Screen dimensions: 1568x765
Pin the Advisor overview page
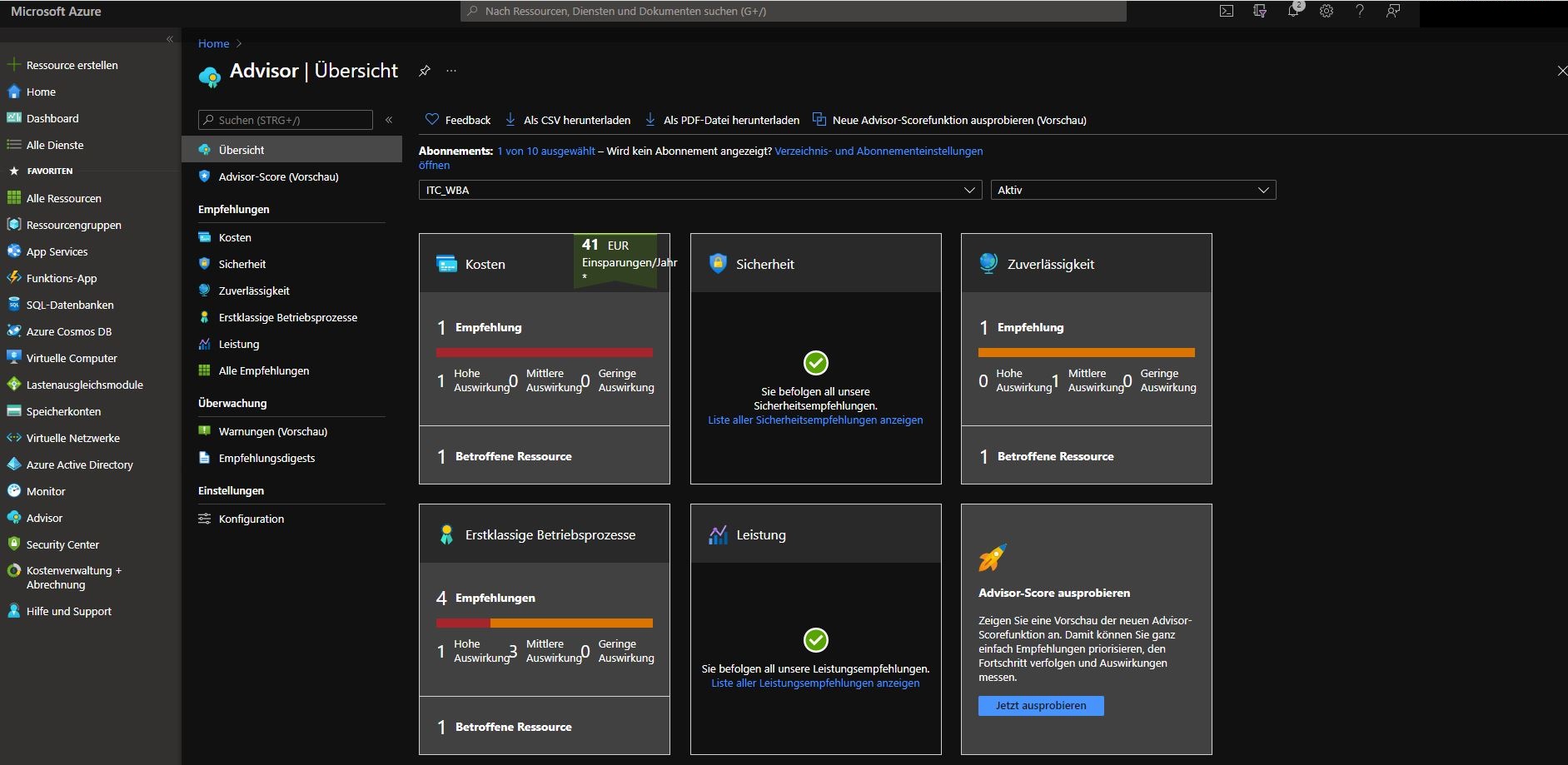click(x=425, y=71)
